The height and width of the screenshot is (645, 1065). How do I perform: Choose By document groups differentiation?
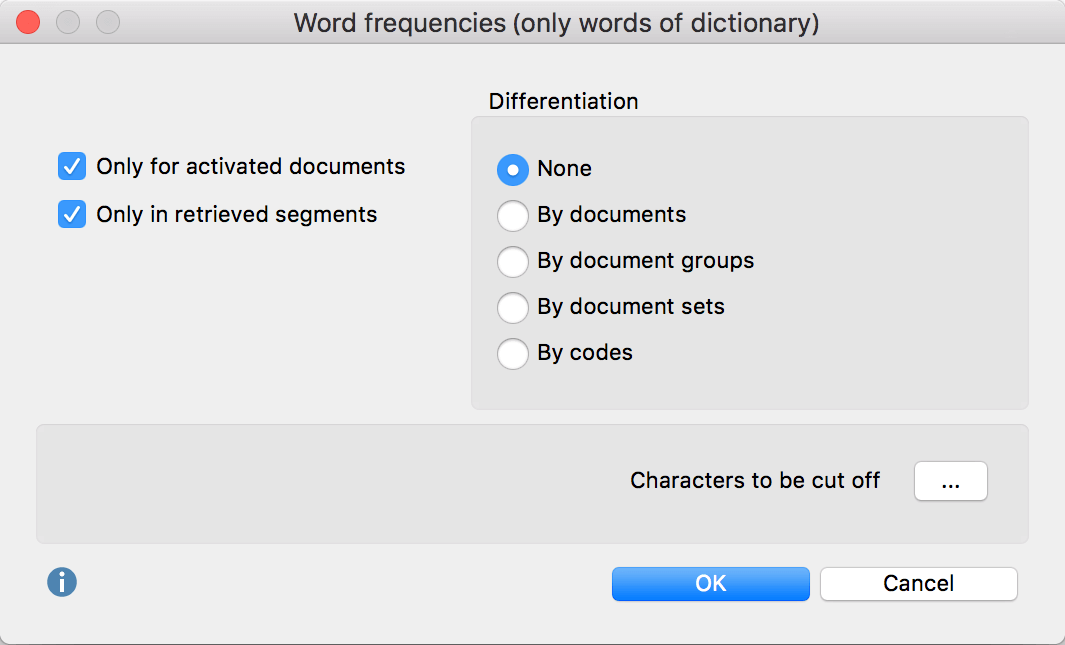[x=513, y=261]
